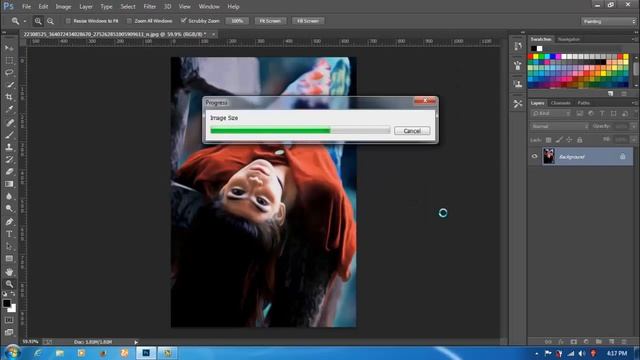Select the Eraser tool

click(x=9, y=171)
